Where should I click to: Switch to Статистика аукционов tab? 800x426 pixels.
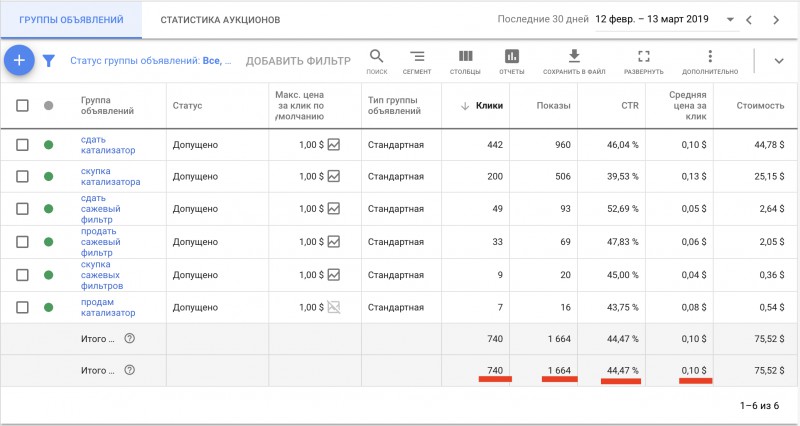(220, 19)
